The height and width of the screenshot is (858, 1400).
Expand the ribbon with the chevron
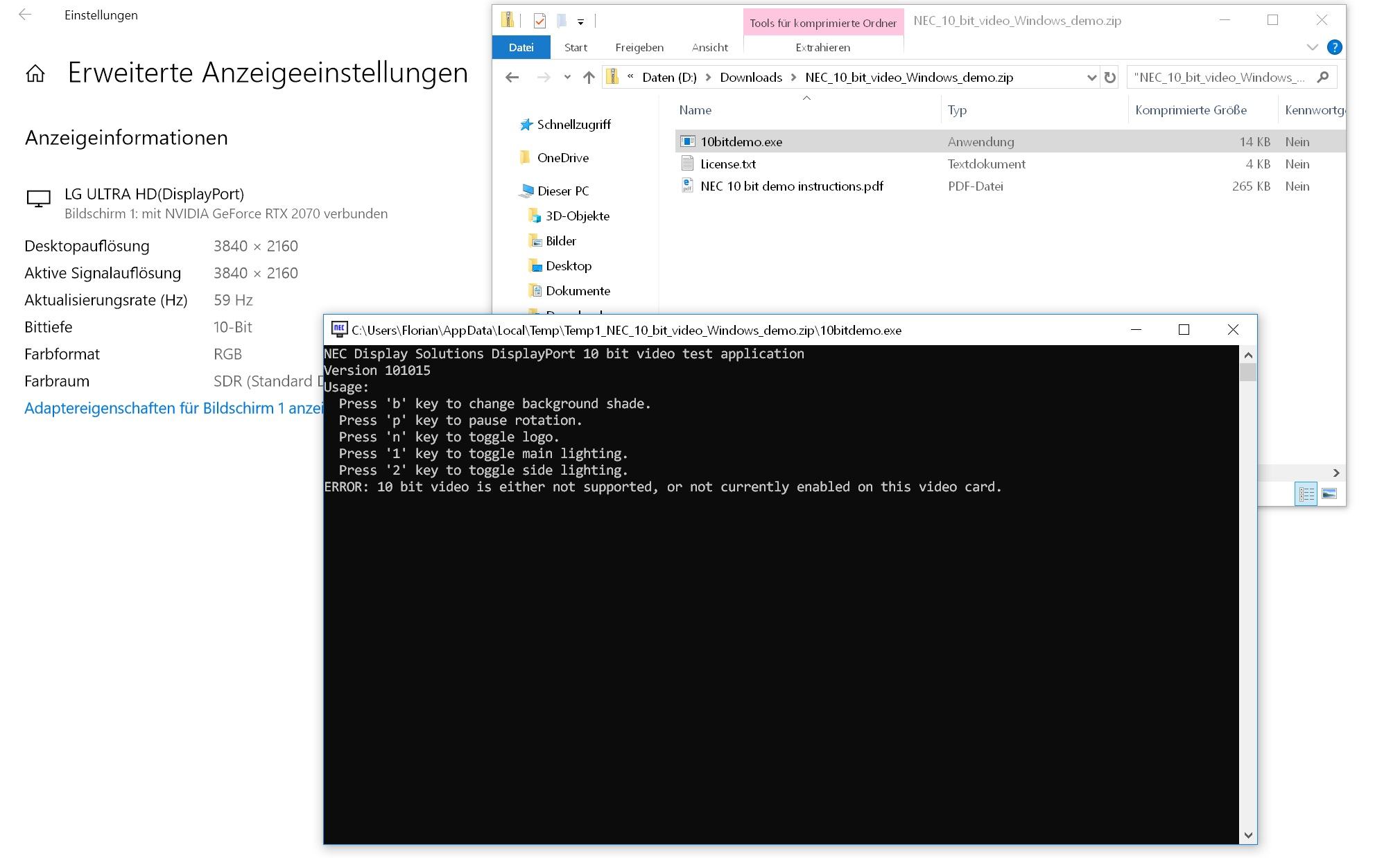point(1312,47)
